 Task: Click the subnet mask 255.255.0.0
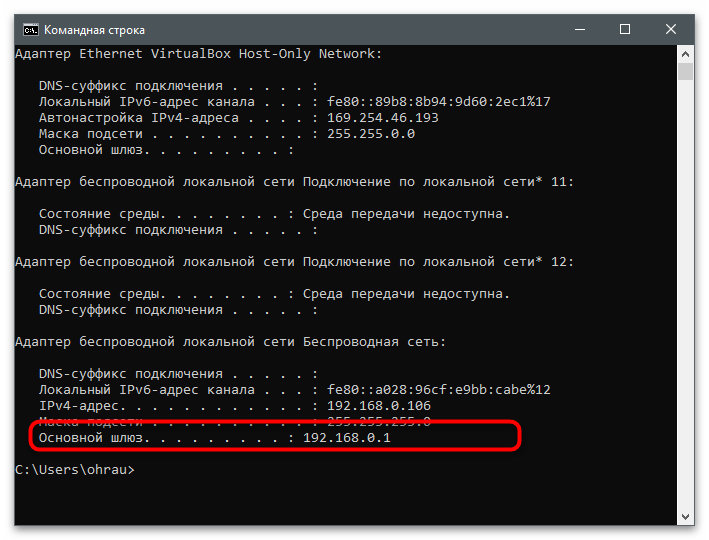pos(371,134)
